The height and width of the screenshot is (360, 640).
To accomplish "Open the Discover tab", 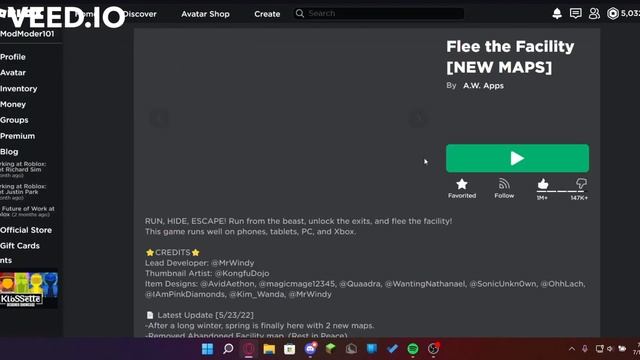I will coord(140,14).
